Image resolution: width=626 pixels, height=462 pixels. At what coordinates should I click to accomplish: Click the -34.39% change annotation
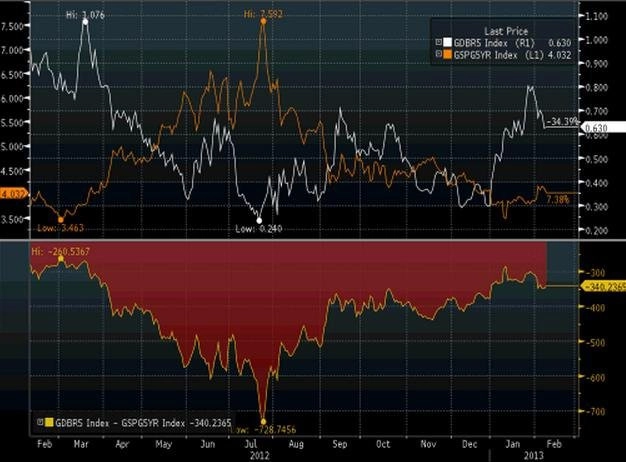[563, 121]
